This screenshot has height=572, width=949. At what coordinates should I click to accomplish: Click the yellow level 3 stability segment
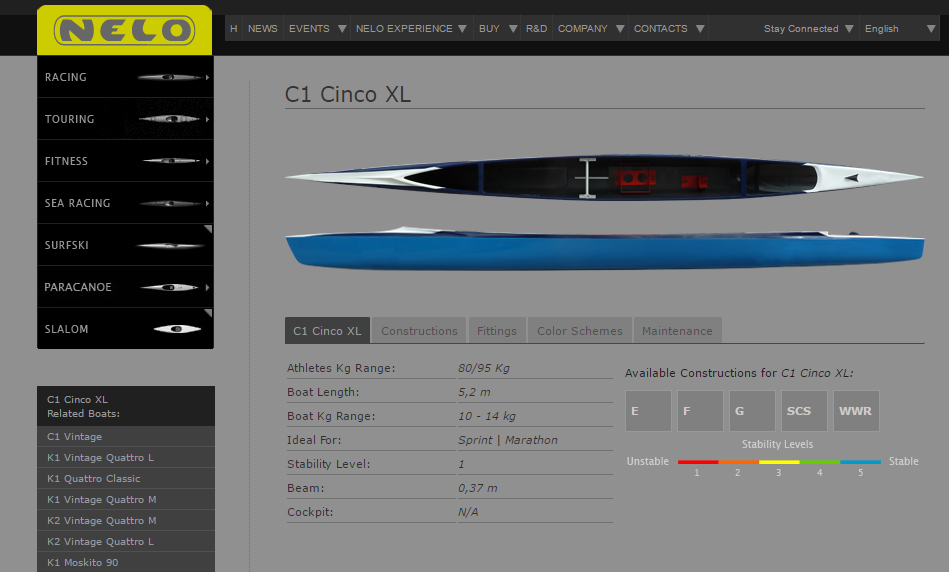[x=780, y=462]
